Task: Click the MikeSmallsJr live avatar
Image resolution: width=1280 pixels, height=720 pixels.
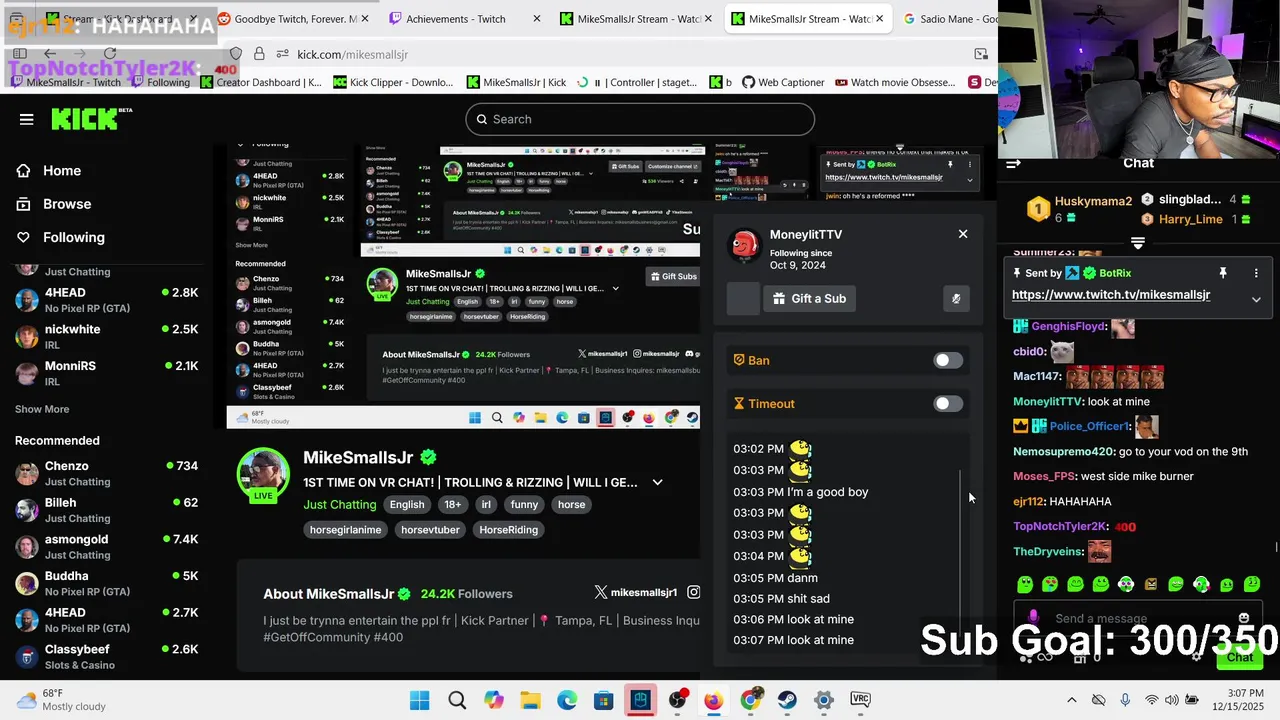Action: tap(263, 474)
